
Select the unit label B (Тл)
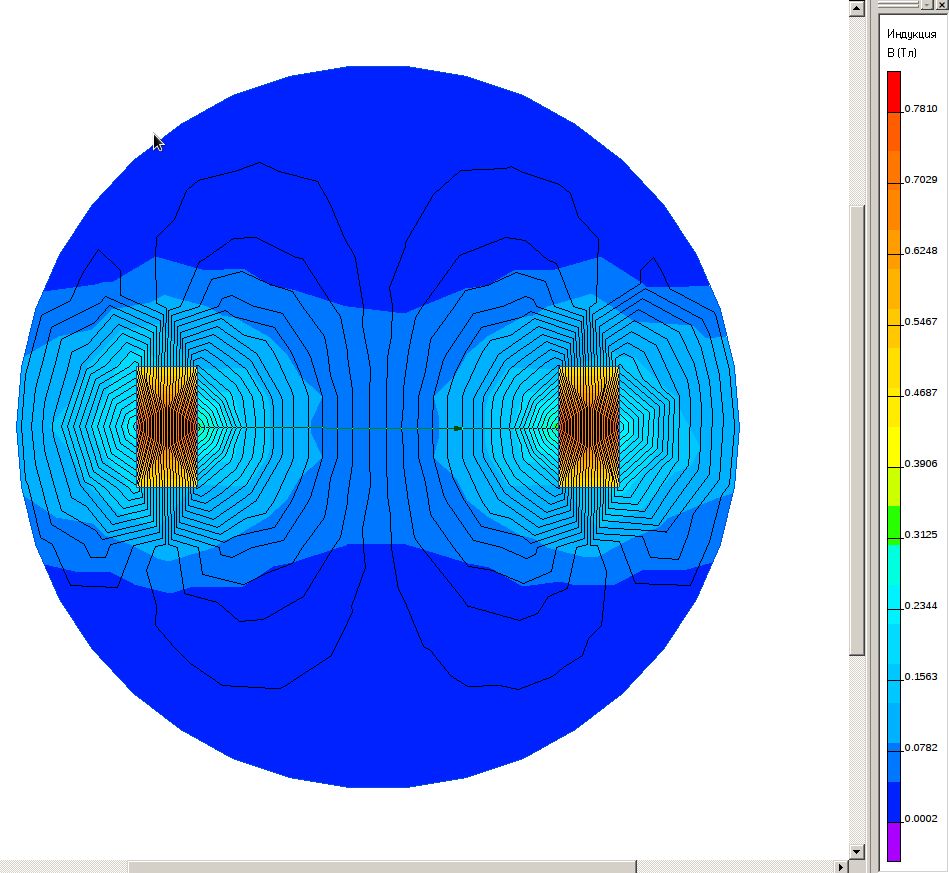pos(902,53)
